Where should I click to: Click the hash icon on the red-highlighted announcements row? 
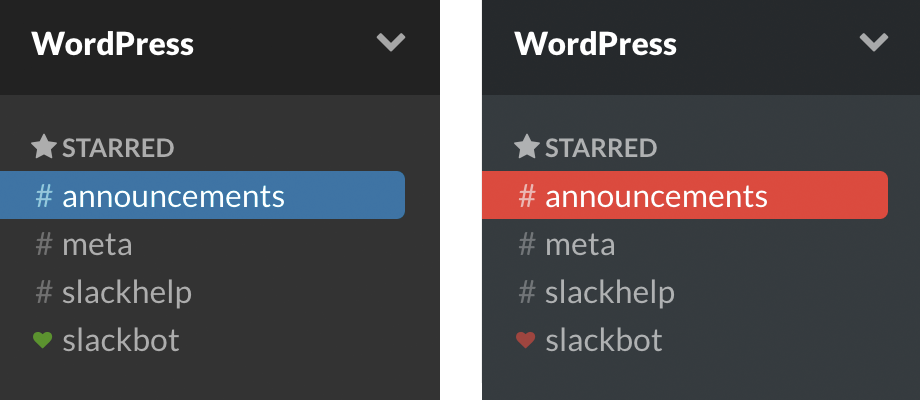coord(526,196)
